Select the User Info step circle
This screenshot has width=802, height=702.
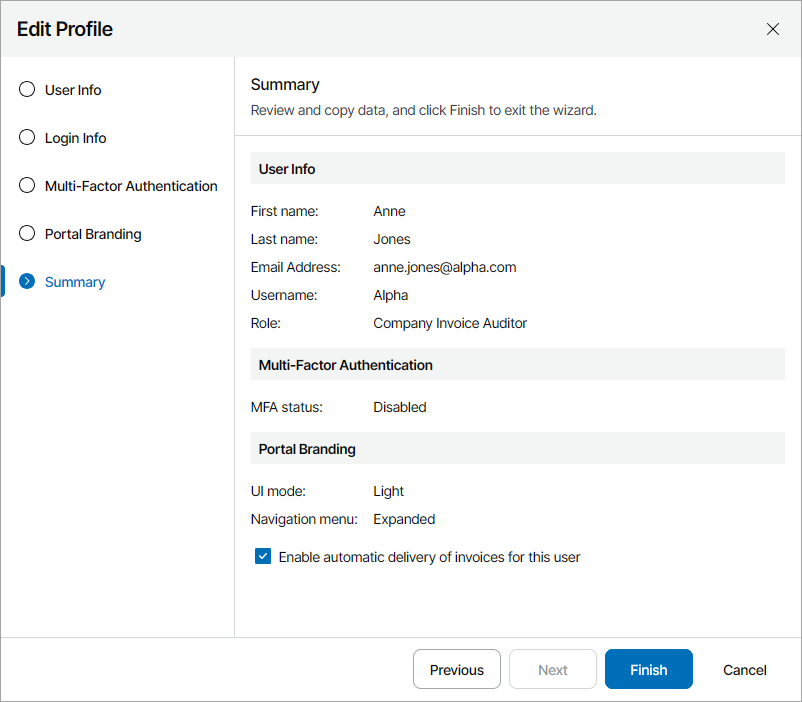pyautogui.click(x=27, y=90)
